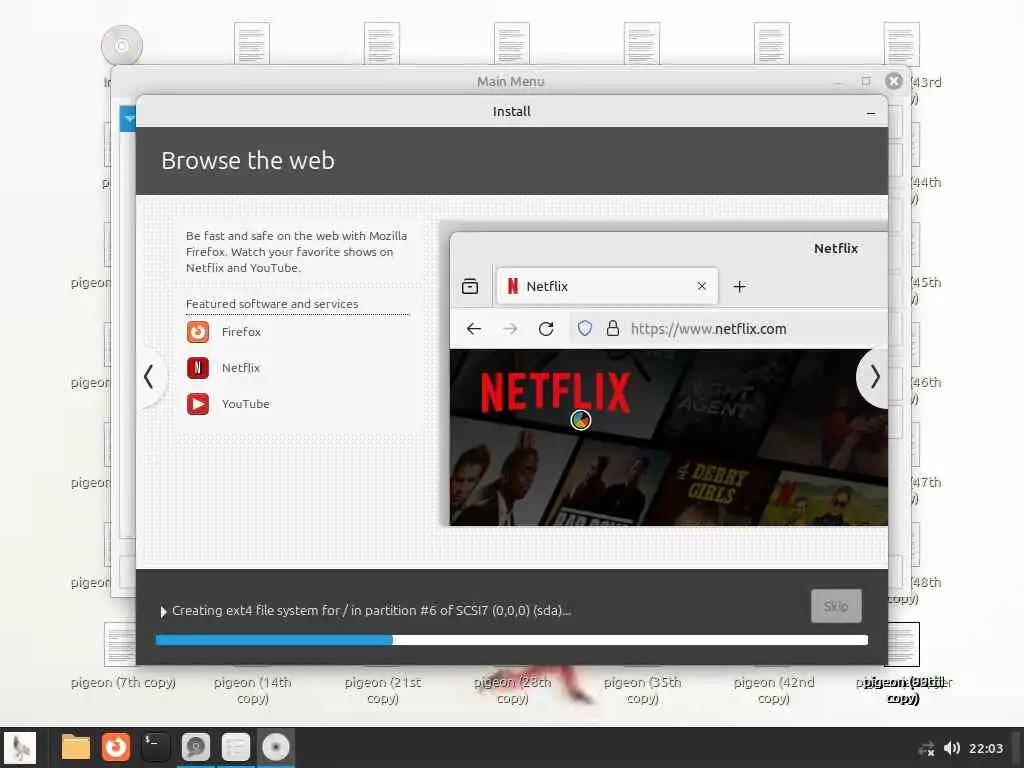Launch Firefox from the taskbar

point(116,747)
